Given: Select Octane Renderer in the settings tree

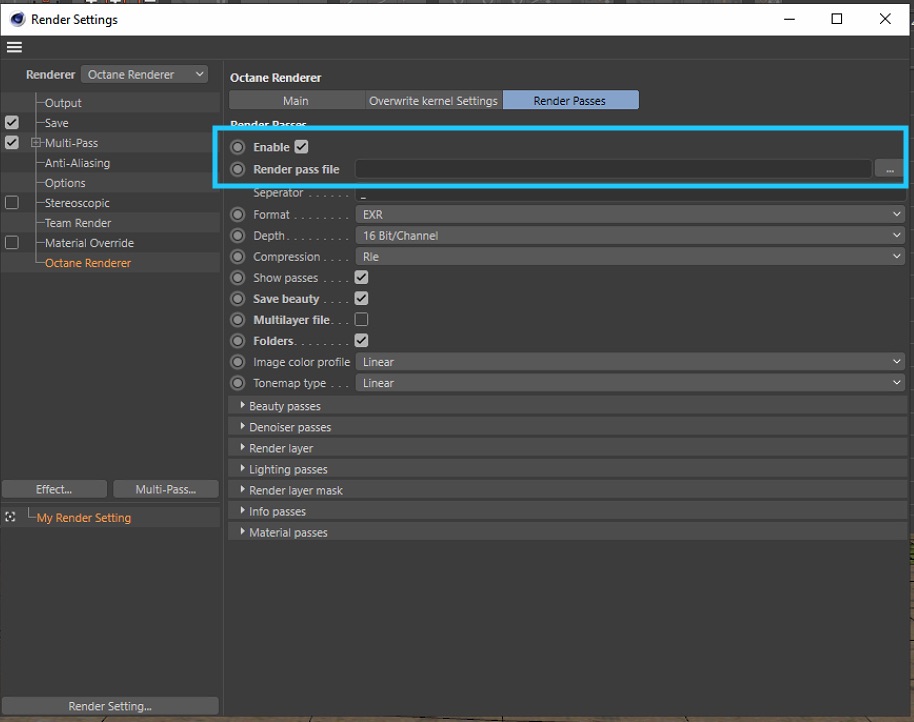Looking at the screenshot, I should (x=88, y=263).
